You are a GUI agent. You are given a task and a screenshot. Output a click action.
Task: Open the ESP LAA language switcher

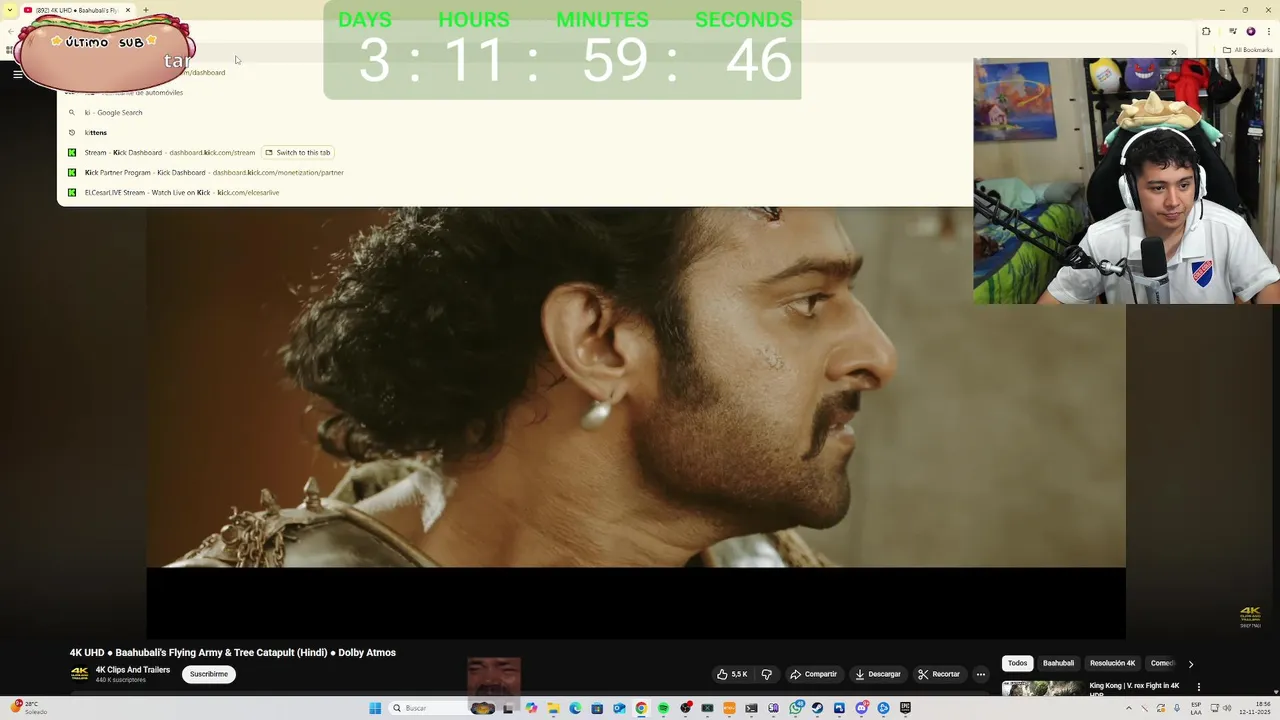click(1196, 708)
